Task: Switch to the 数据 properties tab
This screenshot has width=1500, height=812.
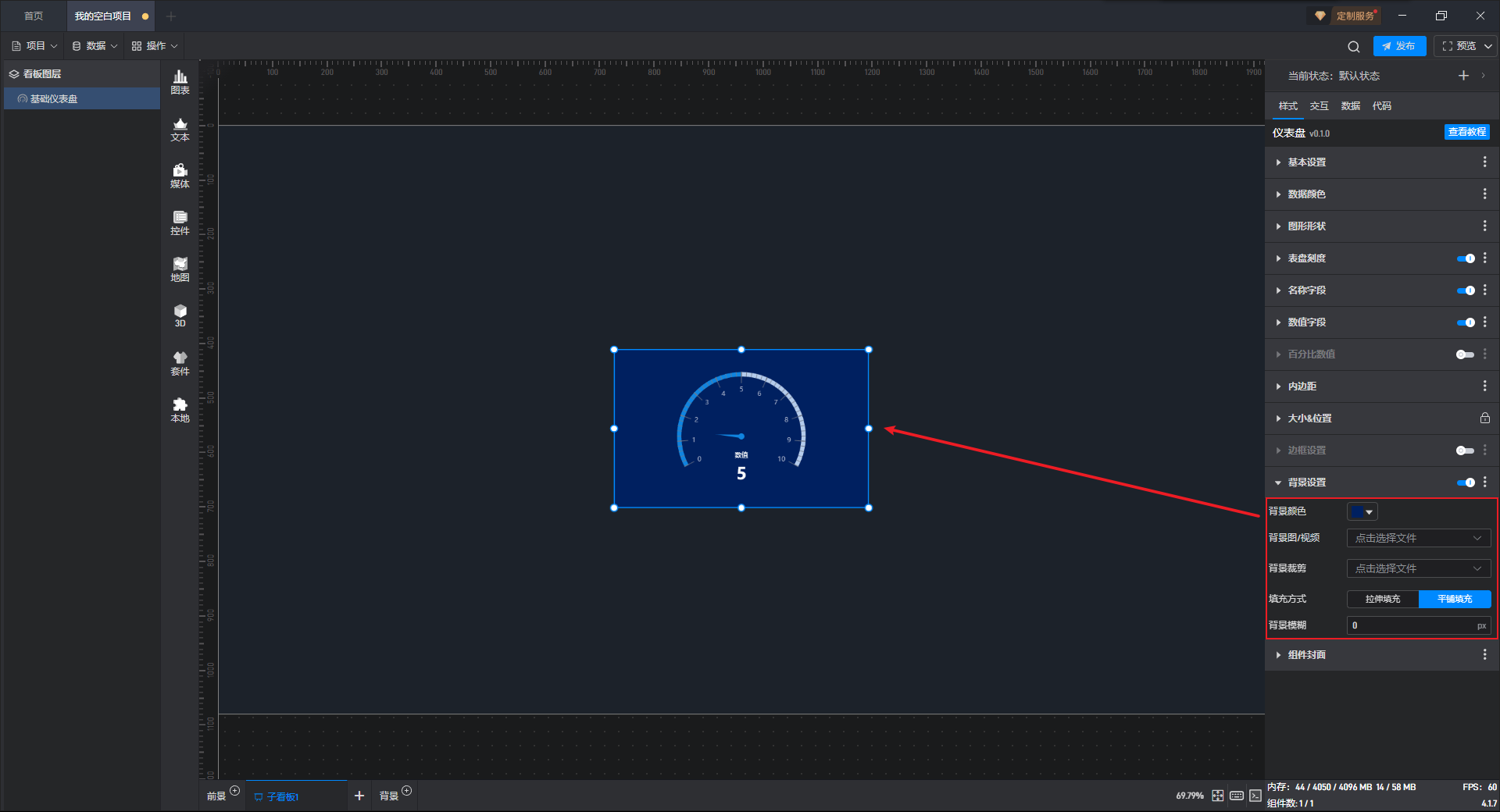Action: pos(1350,105)
